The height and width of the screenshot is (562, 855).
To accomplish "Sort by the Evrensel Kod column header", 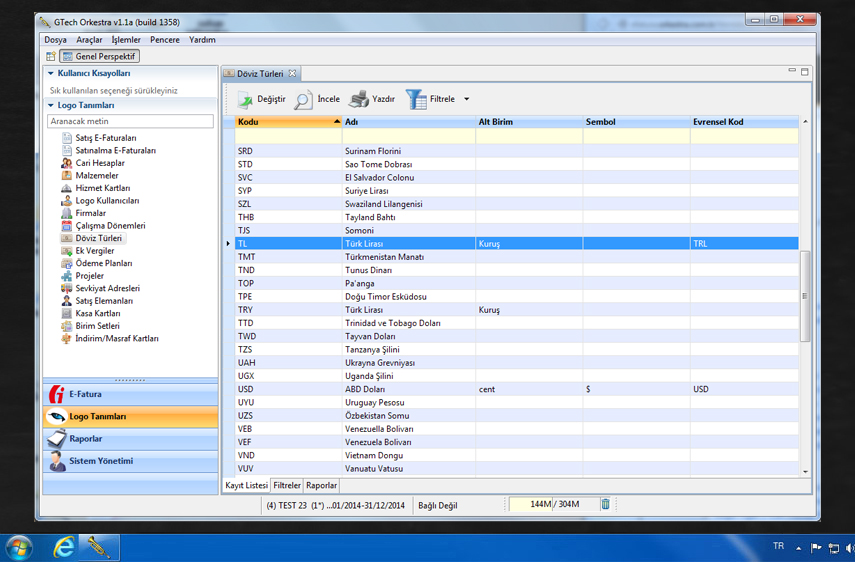I will pyautogui.click(x=744, y=122).
